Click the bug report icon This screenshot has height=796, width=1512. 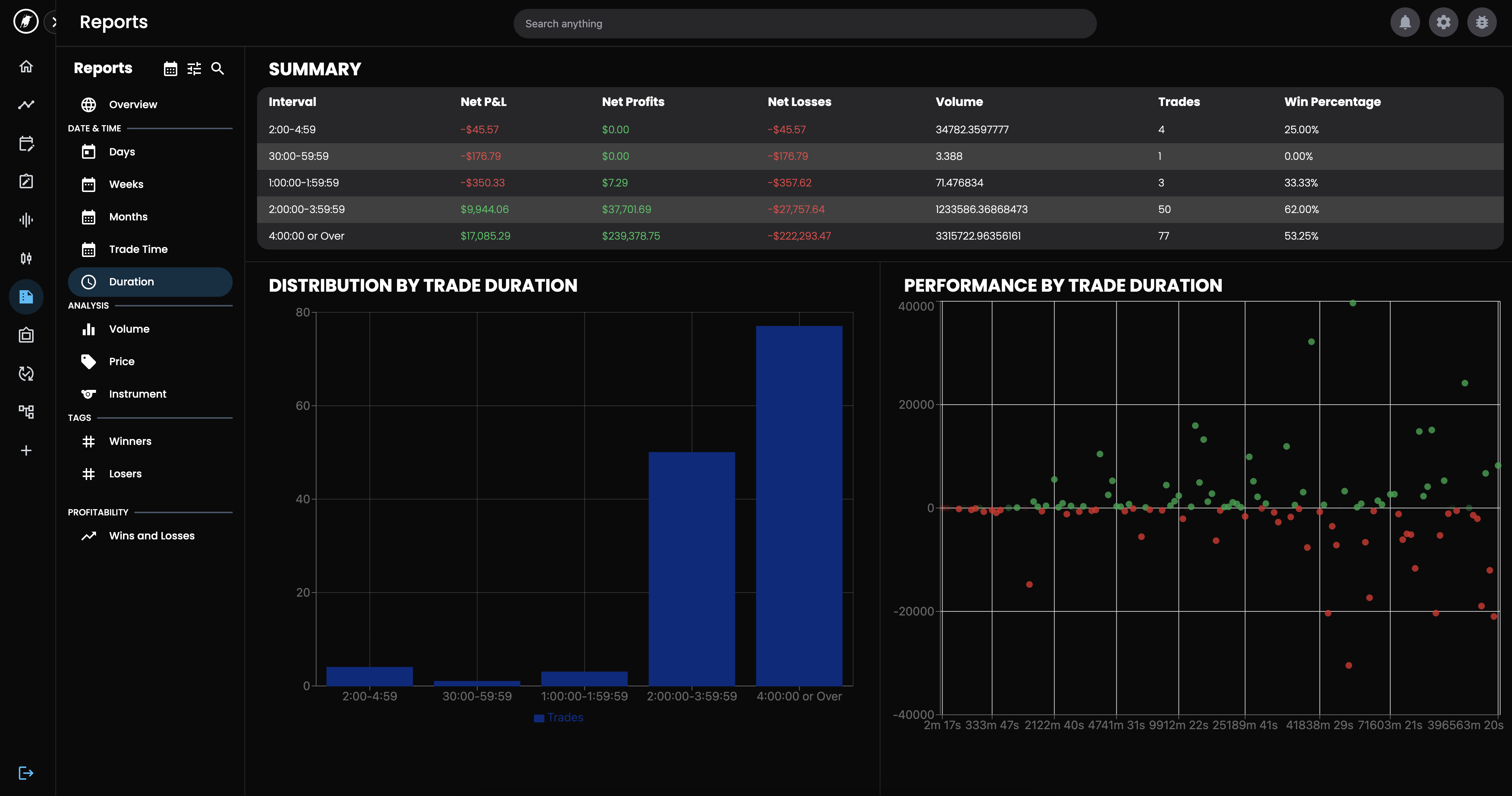point(1481,23)
